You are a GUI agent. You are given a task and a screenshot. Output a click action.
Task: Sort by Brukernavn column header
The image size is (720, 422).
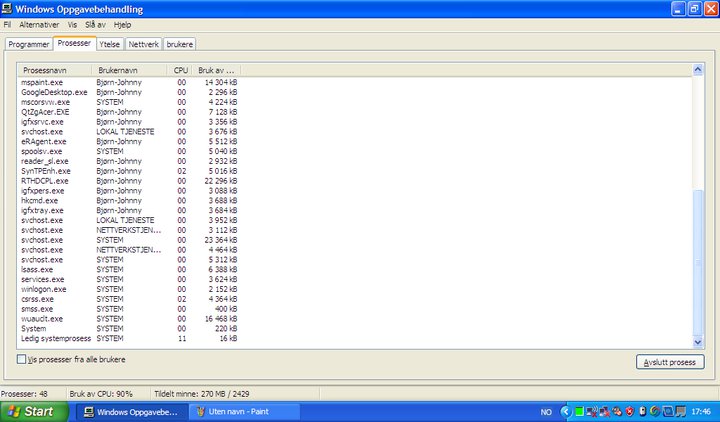129,70
